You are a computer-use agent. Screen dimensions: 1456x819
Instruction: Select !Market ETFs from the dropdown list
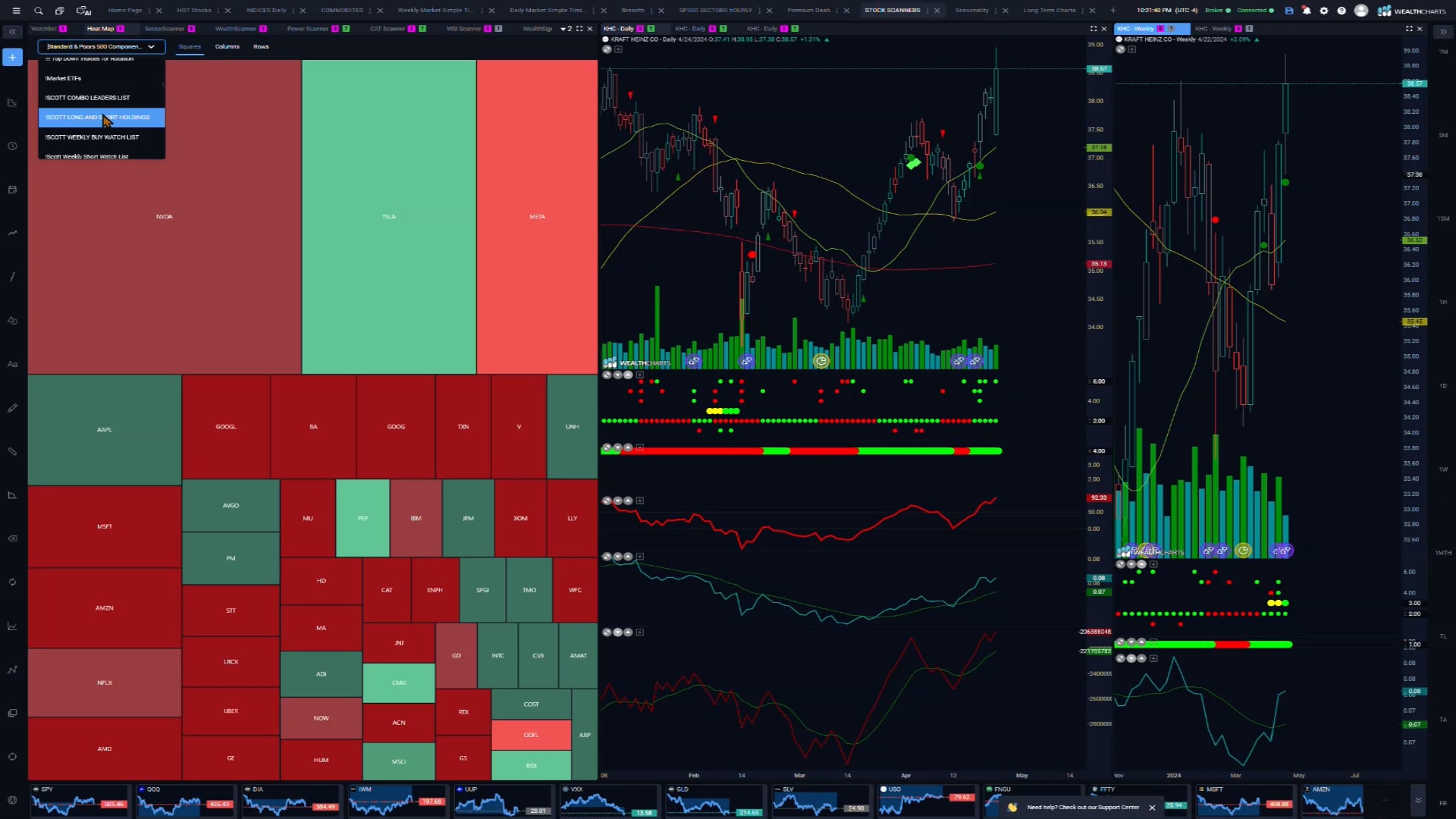pos(102,78)
